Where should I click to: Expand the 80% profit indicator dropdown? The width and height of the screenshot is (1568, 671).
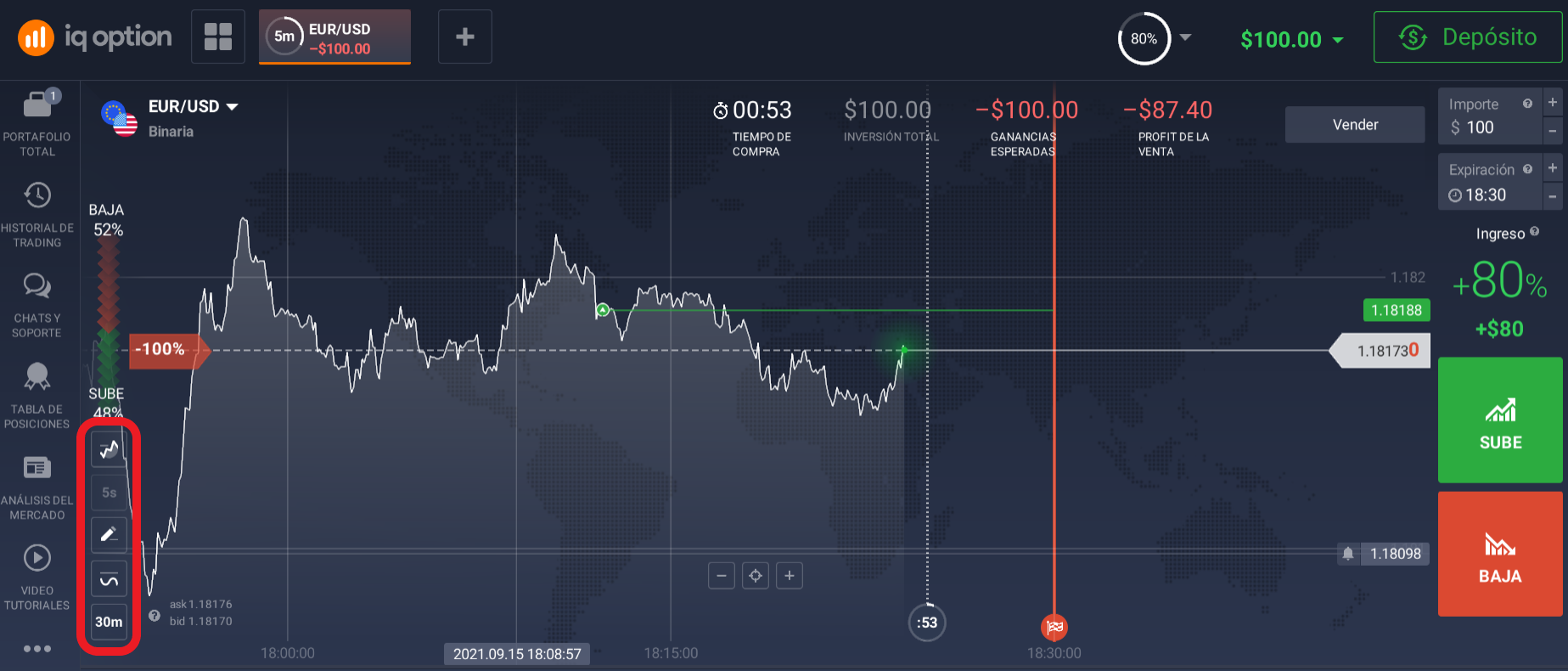coord(1186,37)
